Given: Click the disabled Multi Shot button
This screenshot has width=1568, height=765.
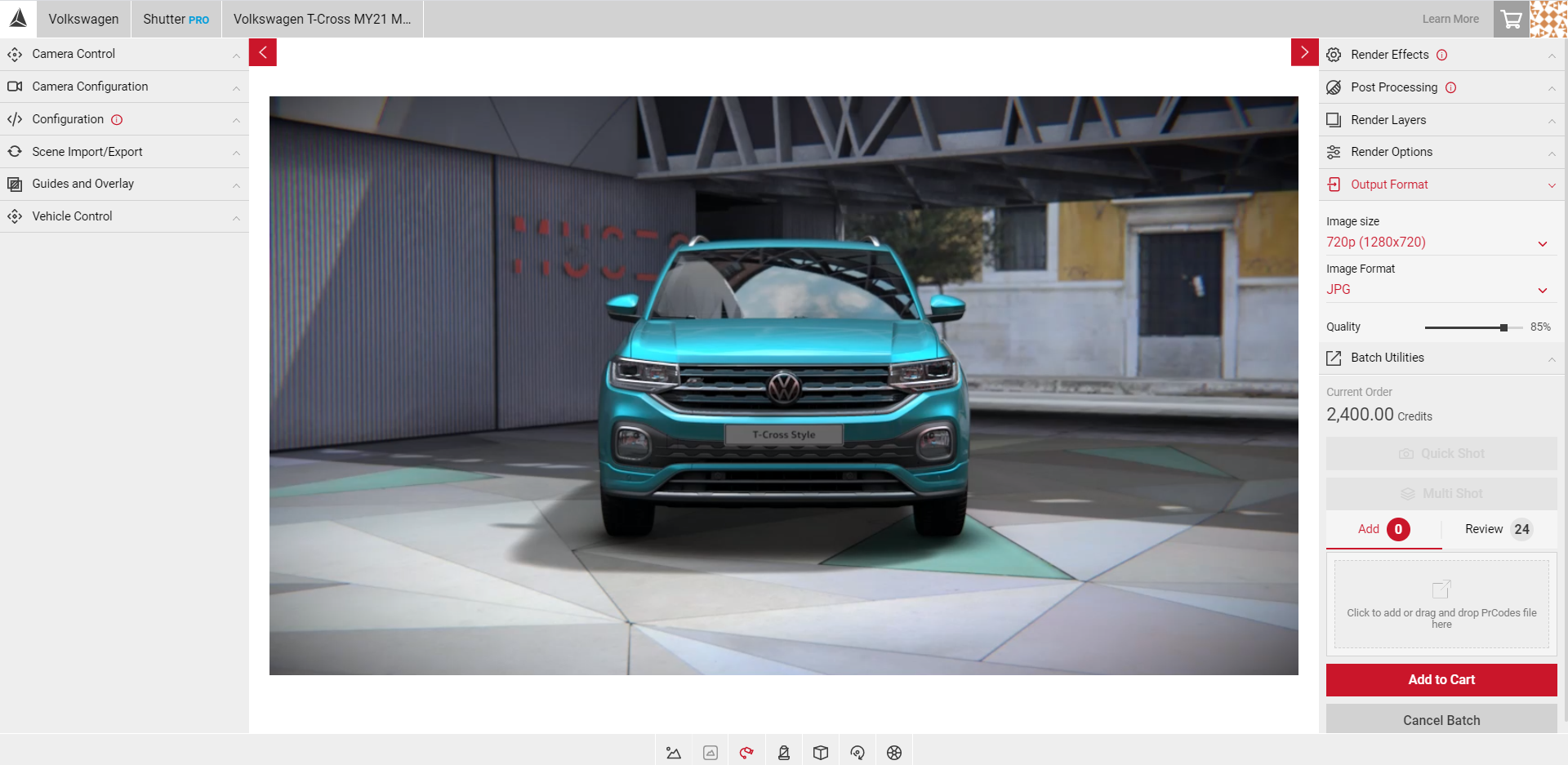Looking at the screenshot, I should coord(1441,493).
